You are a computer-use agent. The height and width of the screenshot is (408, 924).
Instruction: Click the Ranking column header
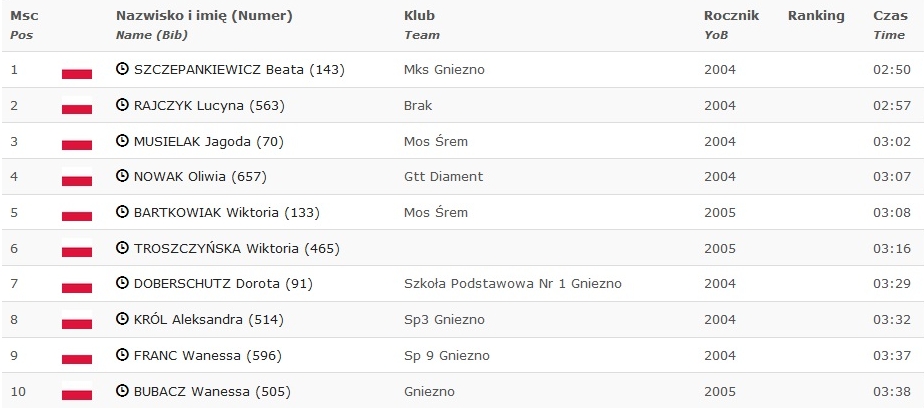point(816,16)
